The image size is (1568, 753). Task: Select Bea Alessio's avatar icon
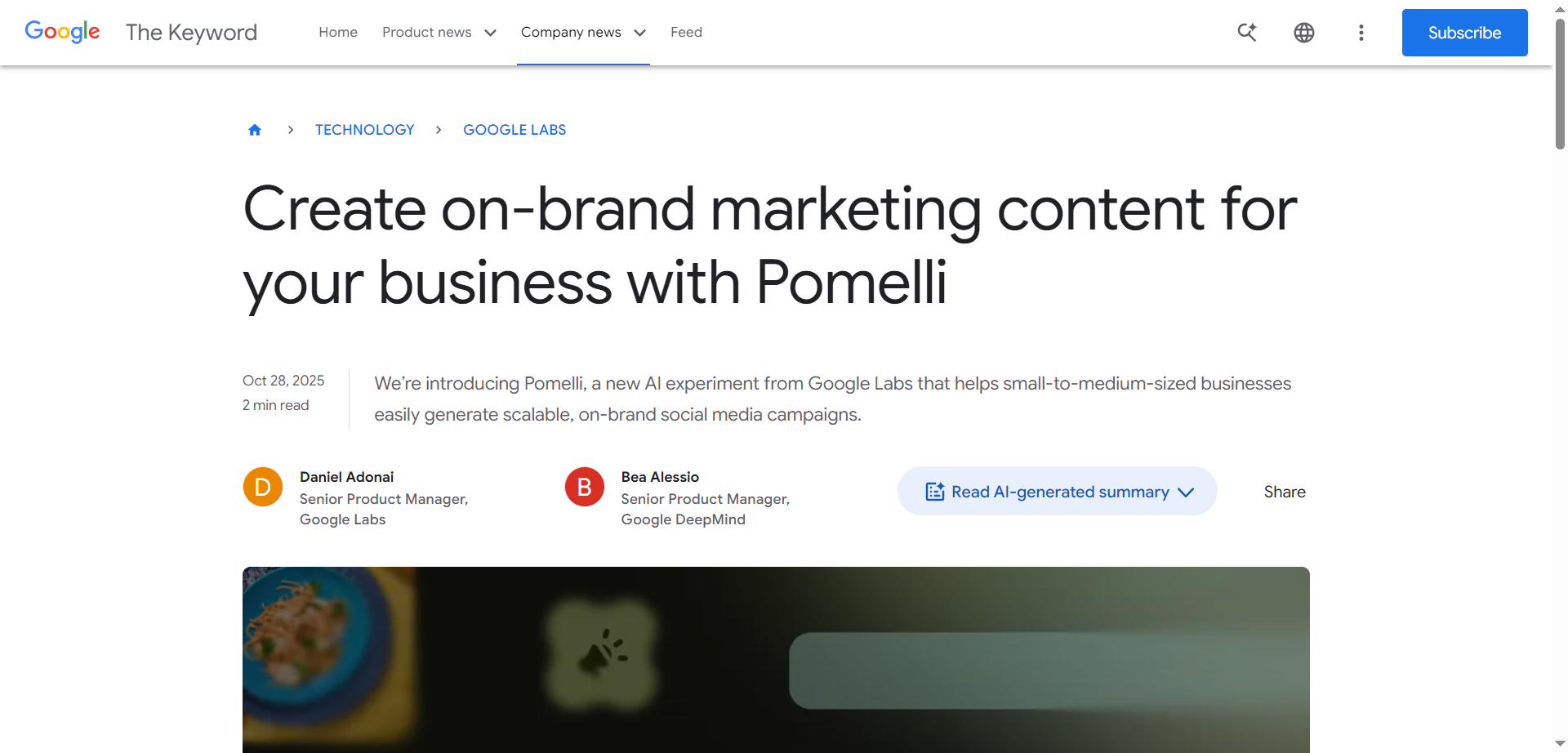click(584, 486)
